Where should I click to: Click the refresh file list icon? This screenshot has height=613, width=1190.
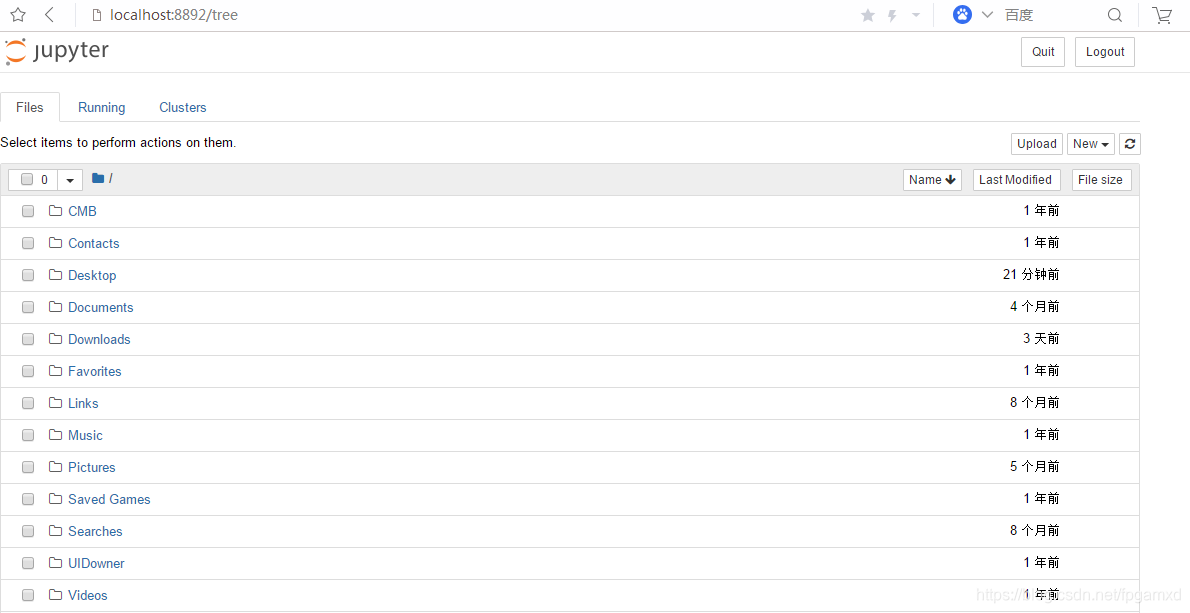[1130, 144]
